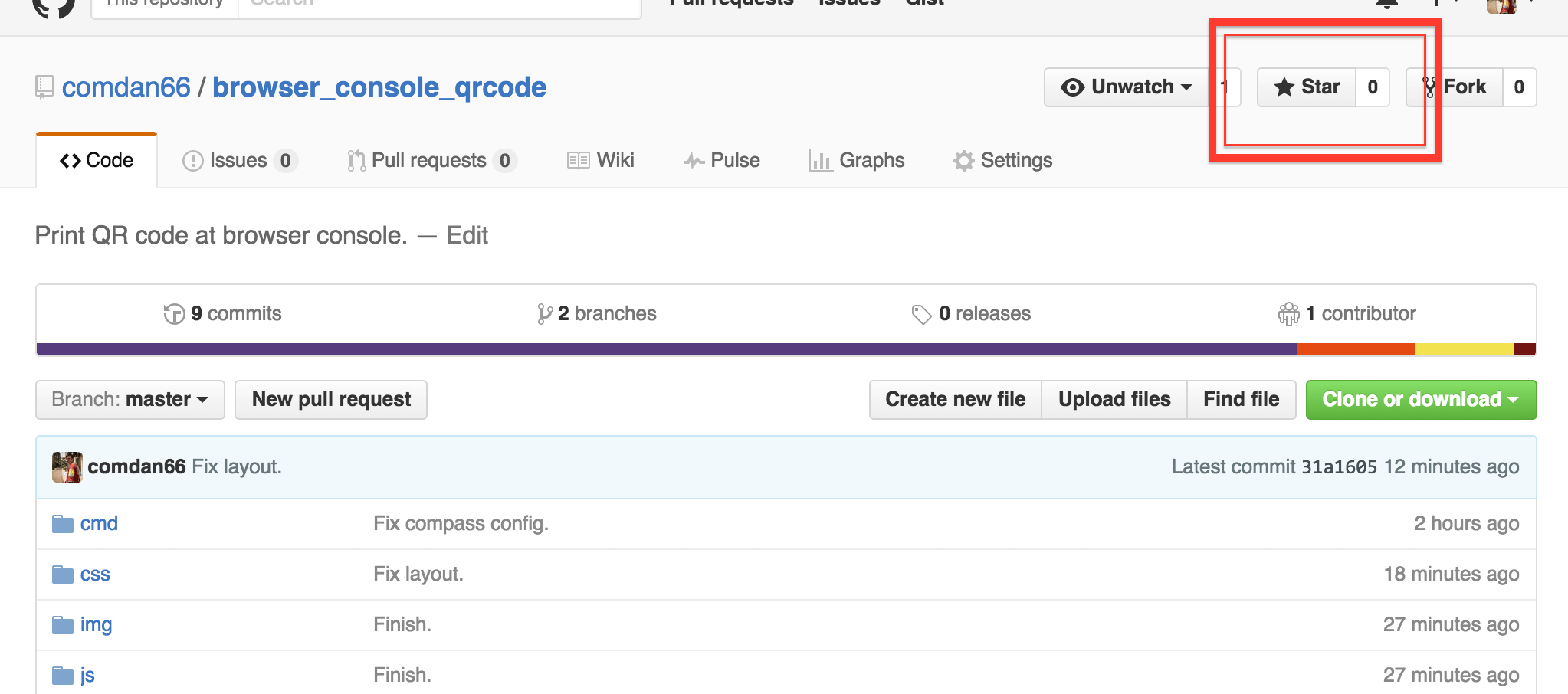Click the Pulse waveform icon

pos(694,161)
